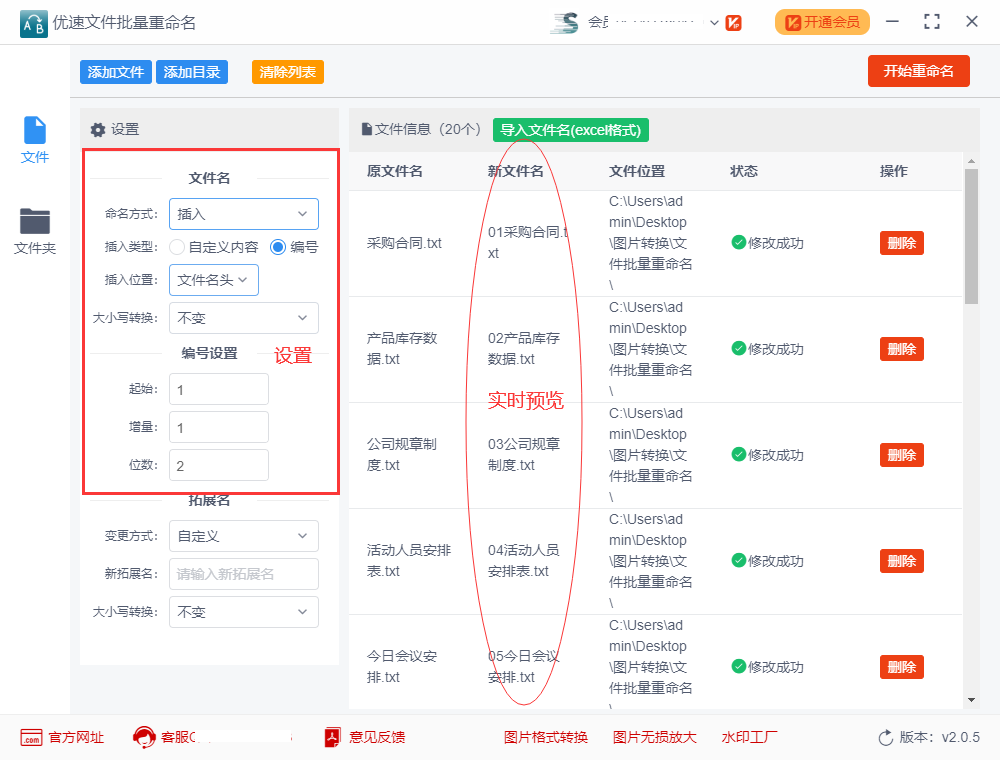Open 大小写转换 dropdown under 拓展名 section
The image size is (1000, 760).
[244, 612]
